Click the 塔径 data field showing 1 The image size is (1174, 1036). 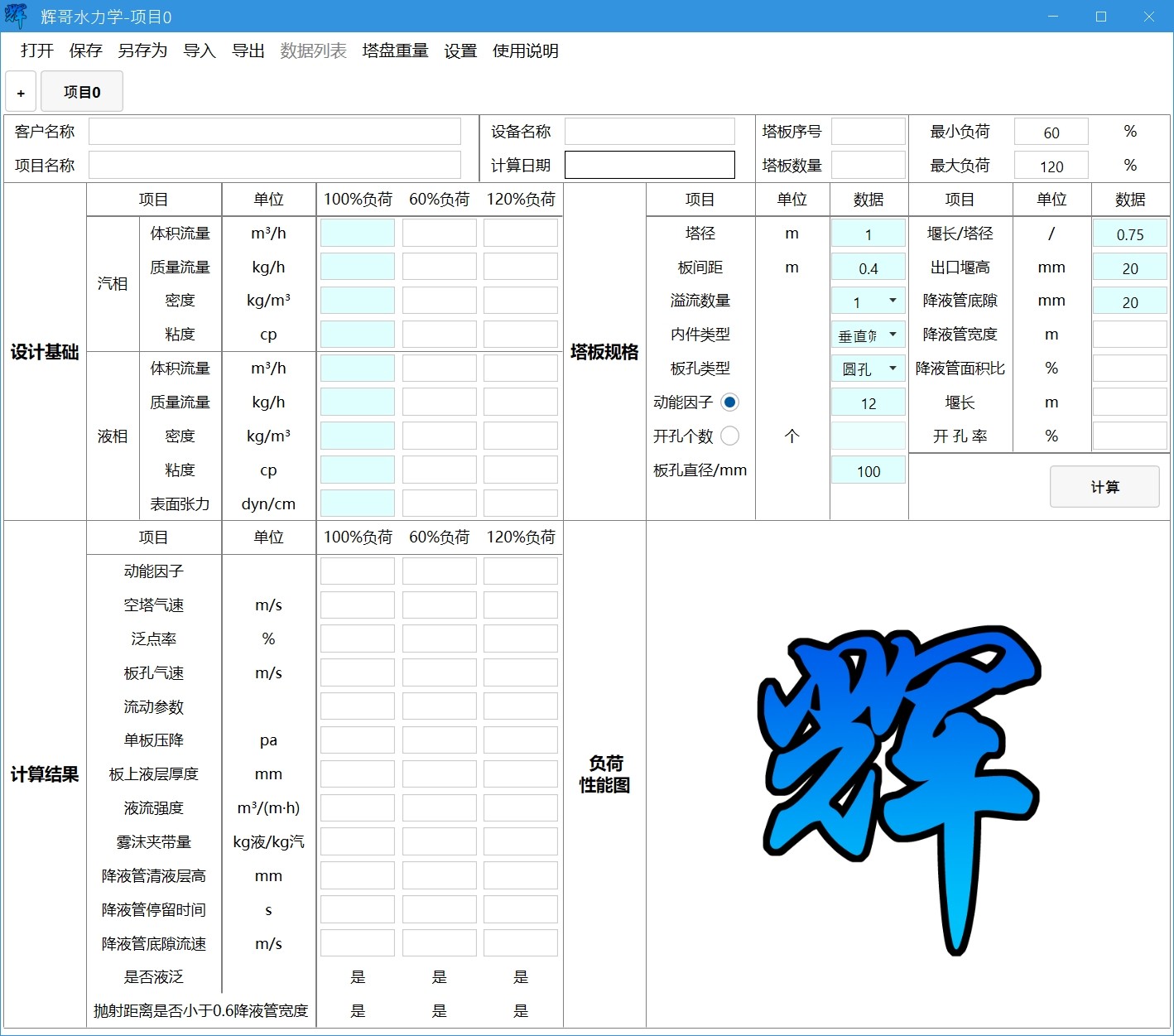click(868, 234)
